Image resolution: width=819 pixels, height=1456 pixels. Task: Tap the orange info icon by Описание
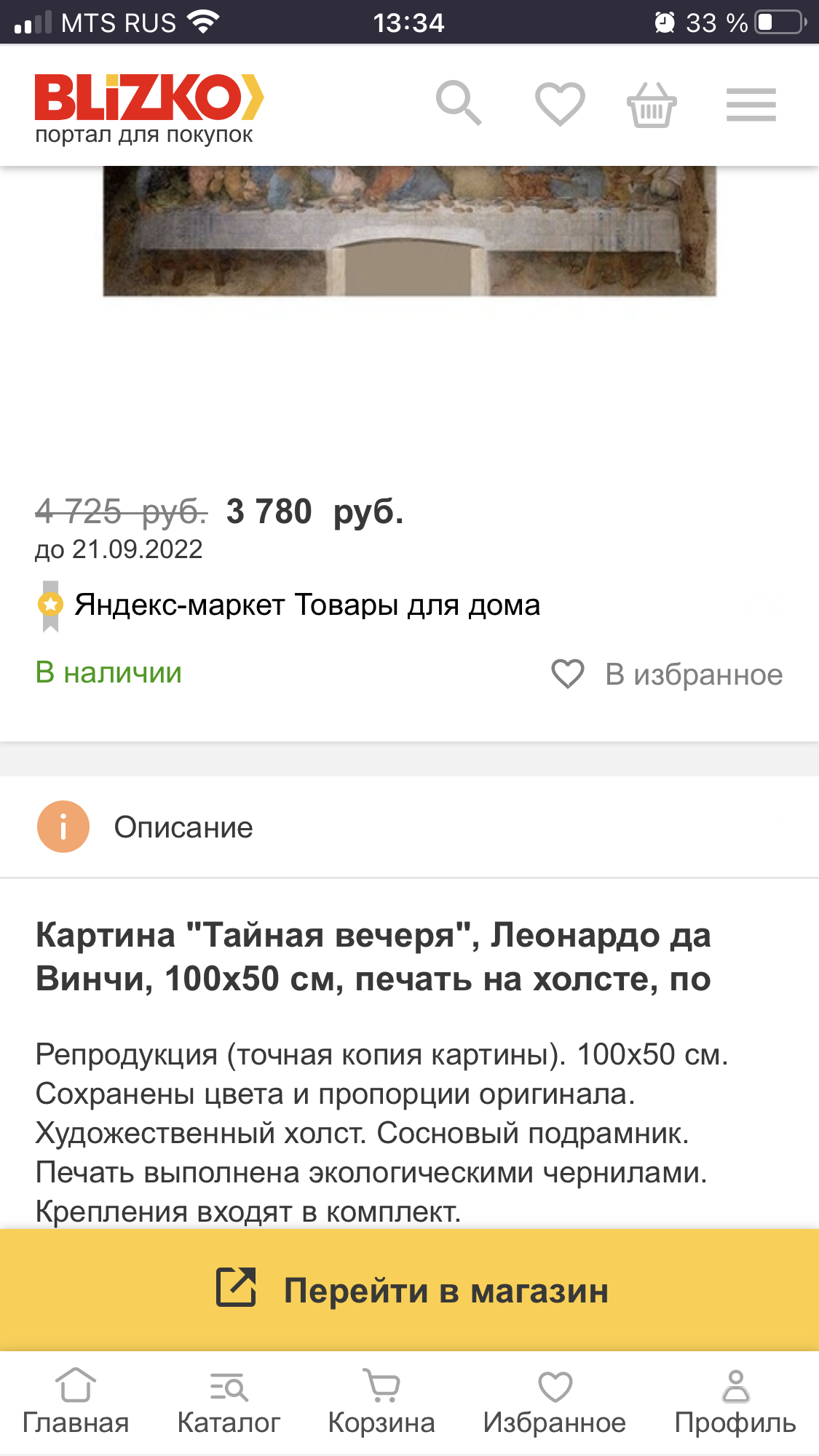[63, 827]
